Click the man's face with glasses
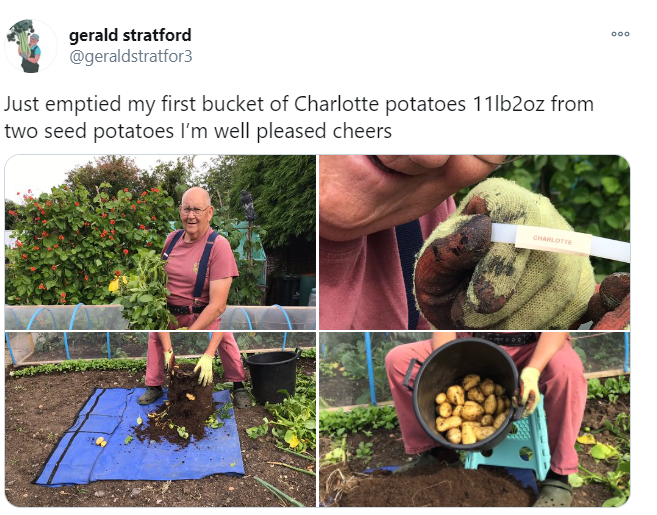Screen dimensions: 657x515 coord(195,210)
